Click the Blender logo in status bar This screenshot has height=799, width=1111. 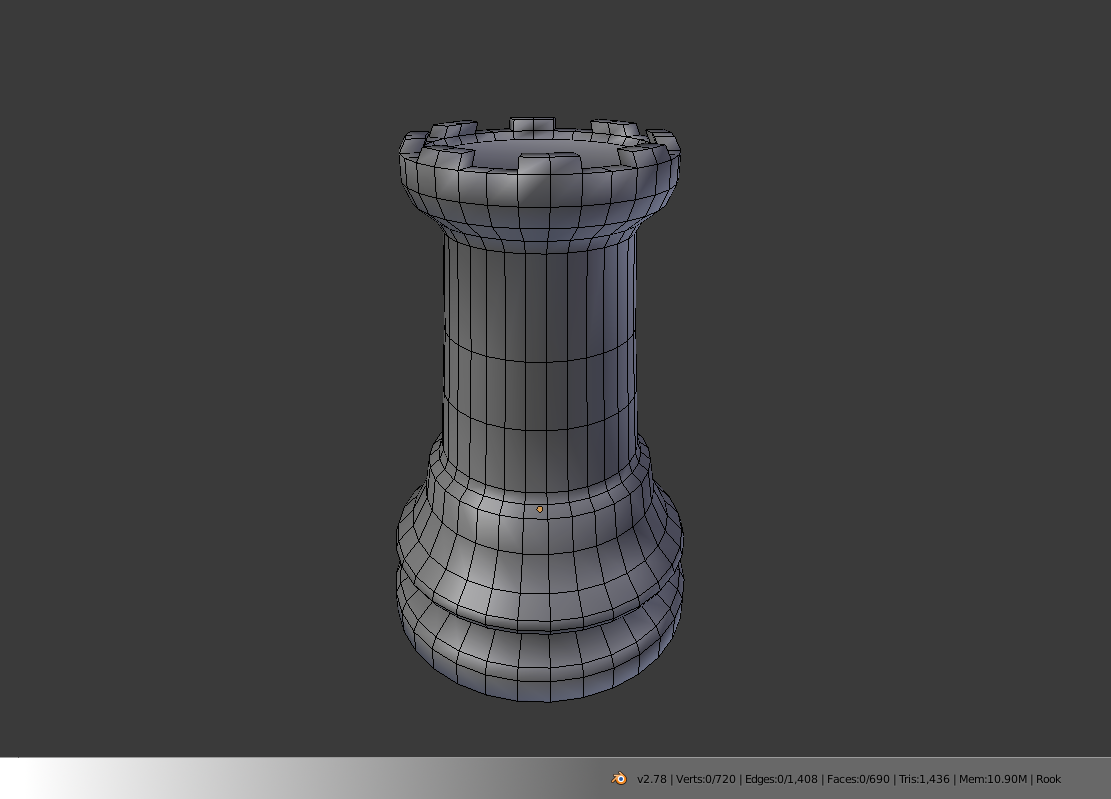point(619,778)
